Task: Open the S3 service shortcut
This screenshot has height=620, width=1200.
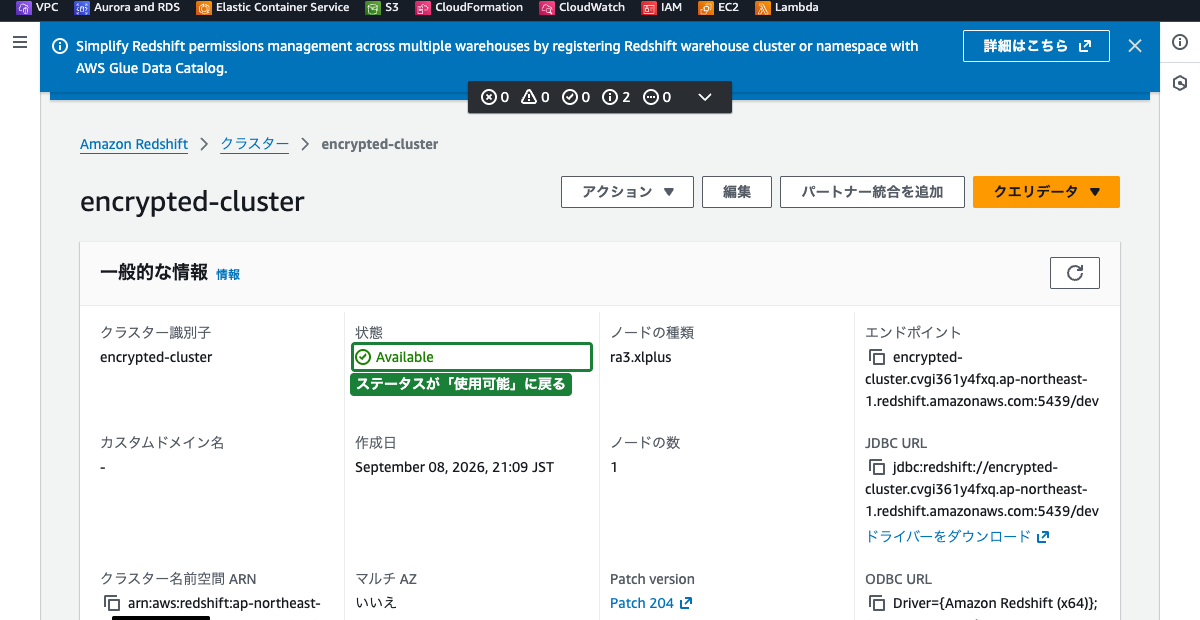Action: tap(382, 8)
